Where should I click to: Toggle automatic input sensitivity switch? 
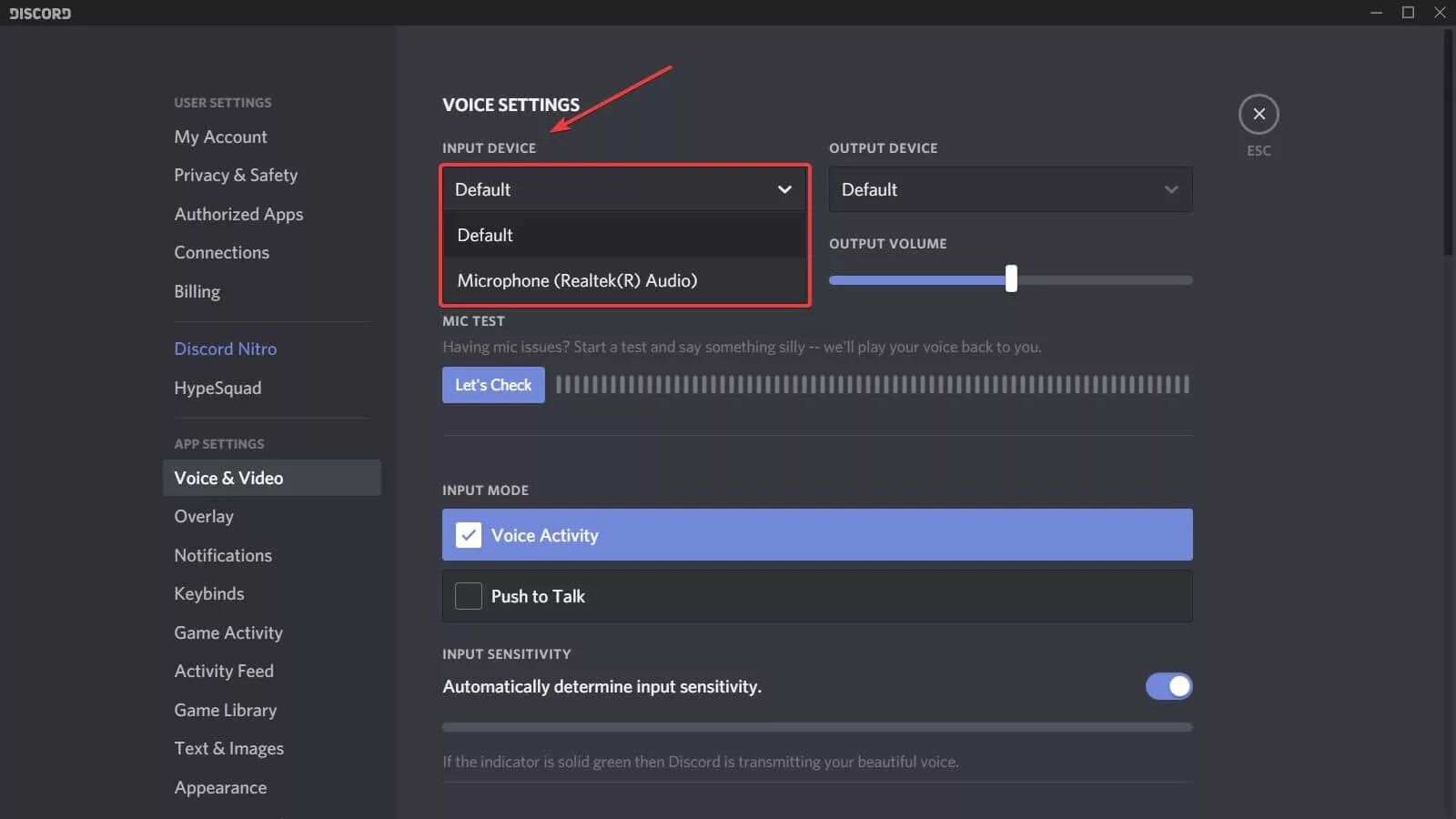1168,686
